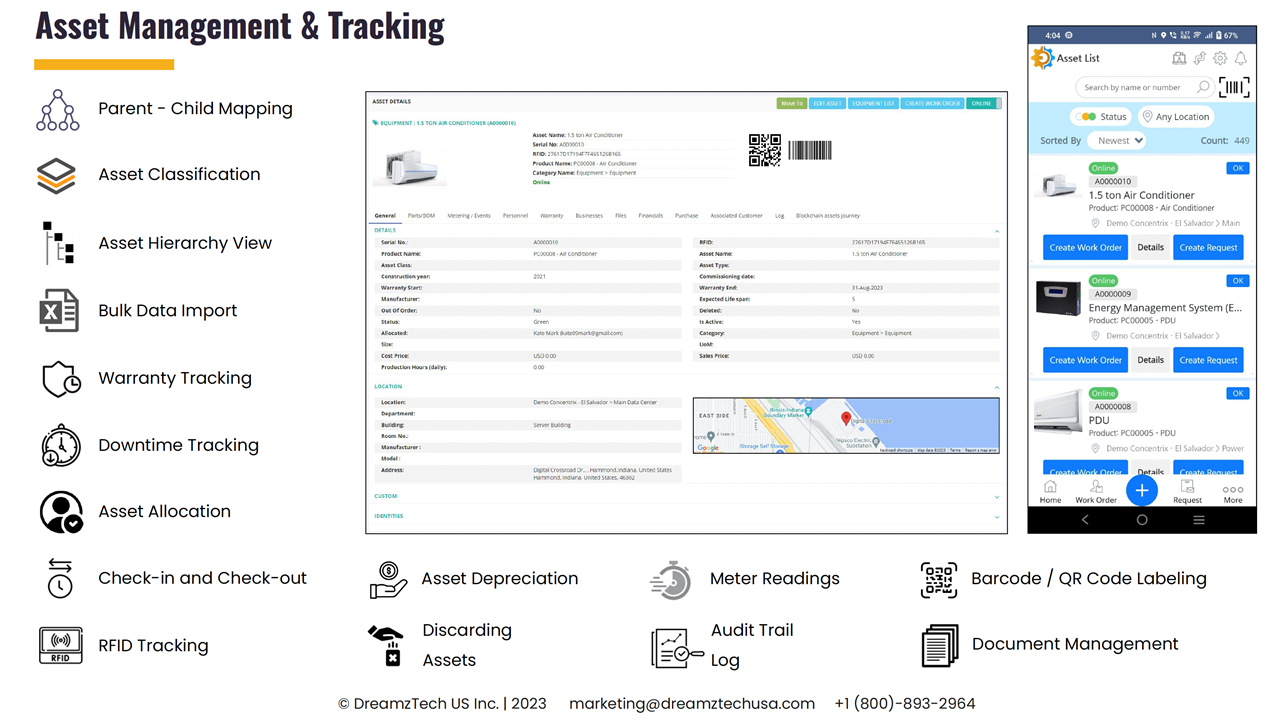The height and width of the screenshot is (720, 1280).
Task: Open the Financials tab
Action: coord(651,215)
